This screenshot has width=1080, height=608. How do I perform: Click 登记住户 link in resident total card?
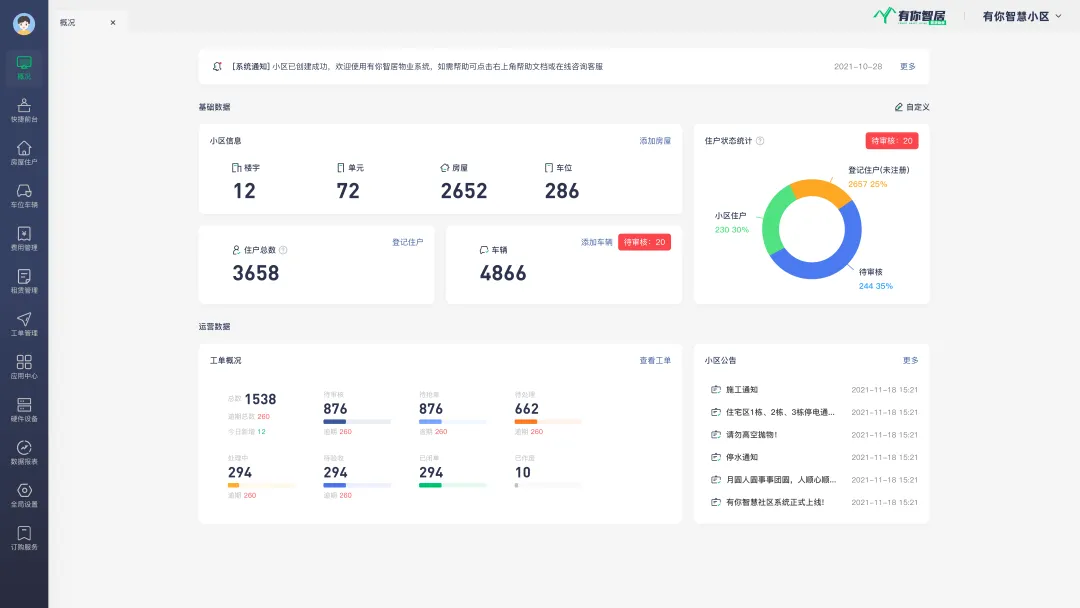[407, 242]
